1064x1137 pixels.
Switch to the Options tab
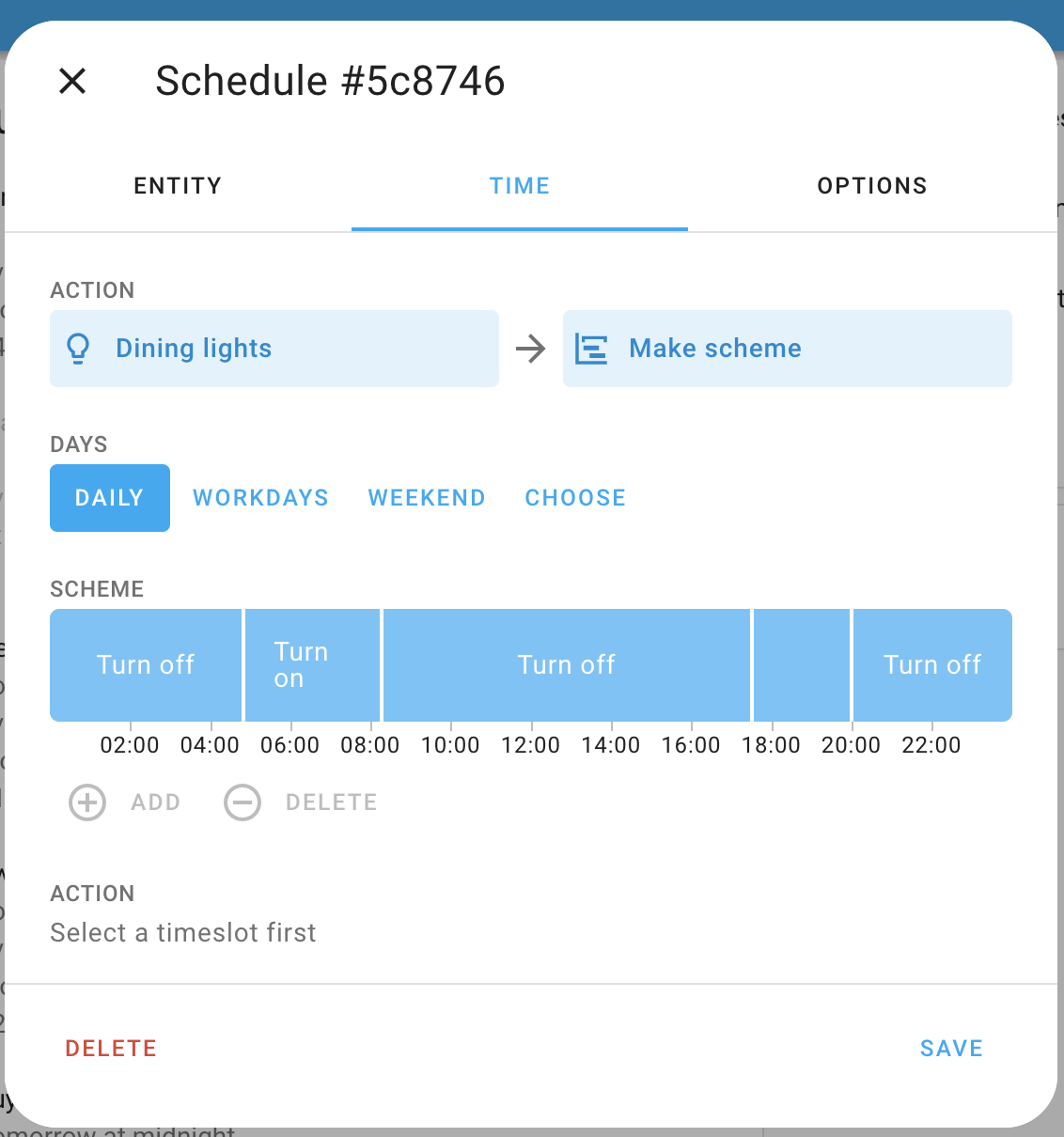pos(871,185)
